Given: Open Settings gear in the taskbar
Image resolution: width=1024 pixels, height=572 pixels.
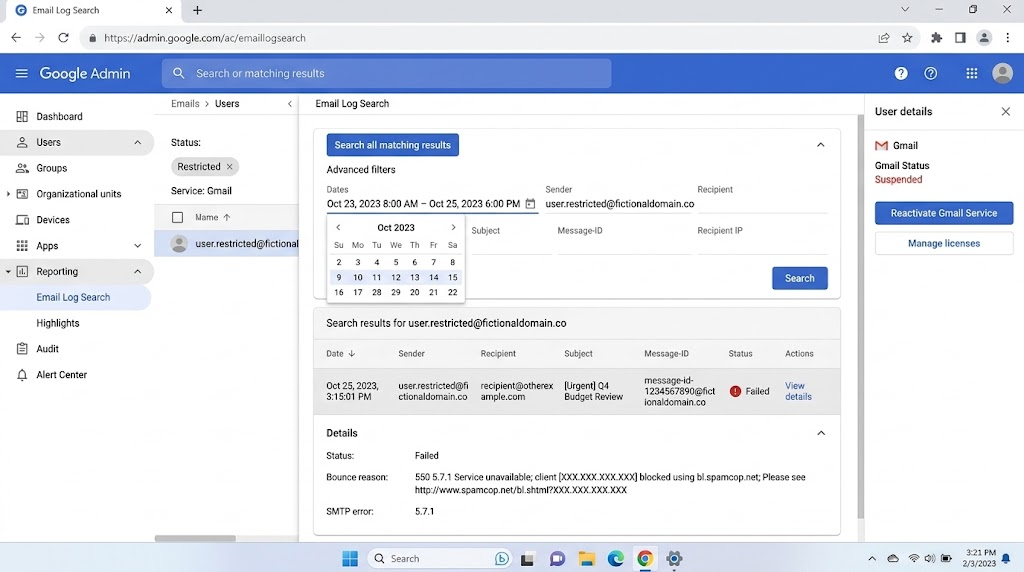Looking at the screenshot, I should [674, 558].
